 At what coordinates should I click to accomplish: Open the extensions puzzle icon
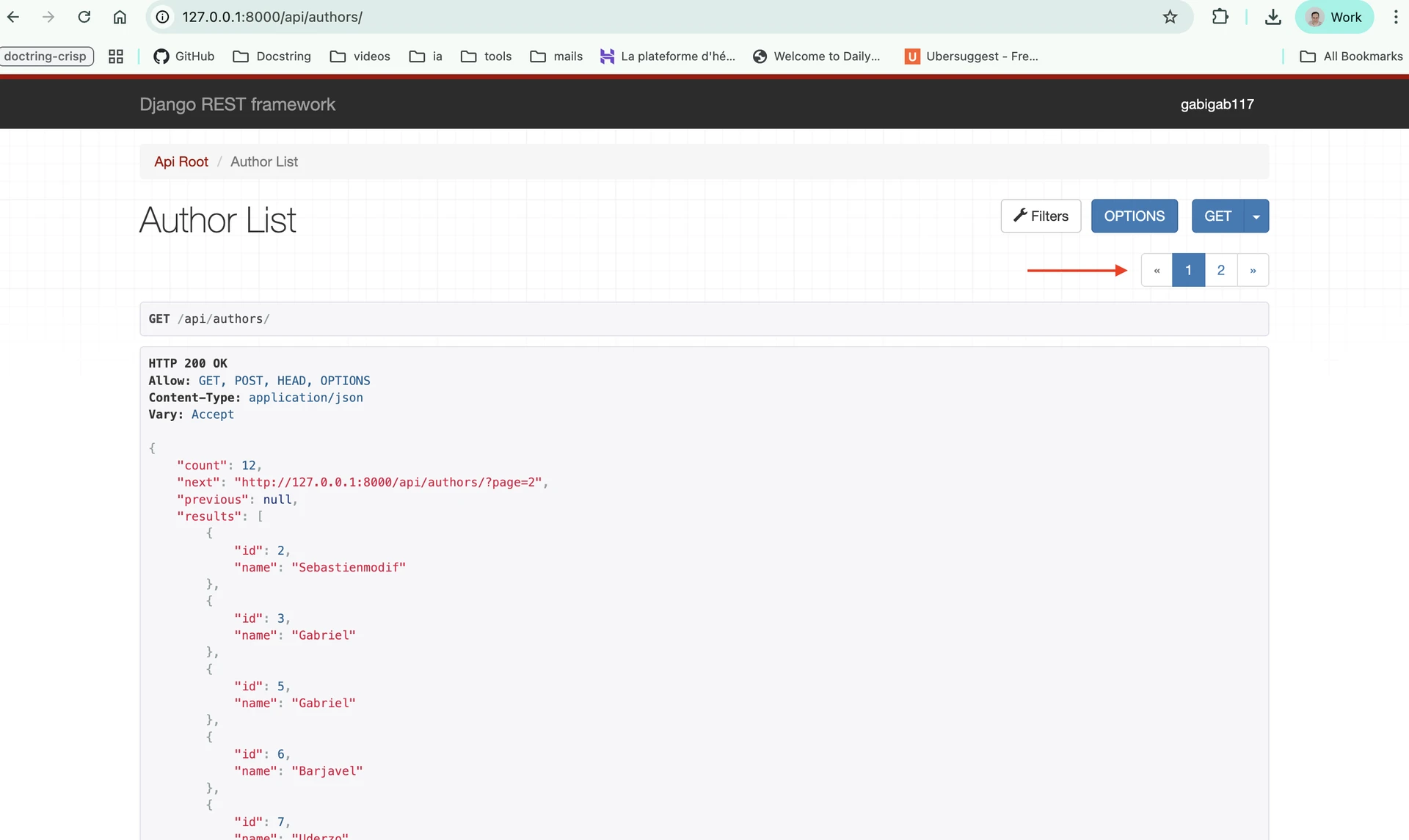1220,17
